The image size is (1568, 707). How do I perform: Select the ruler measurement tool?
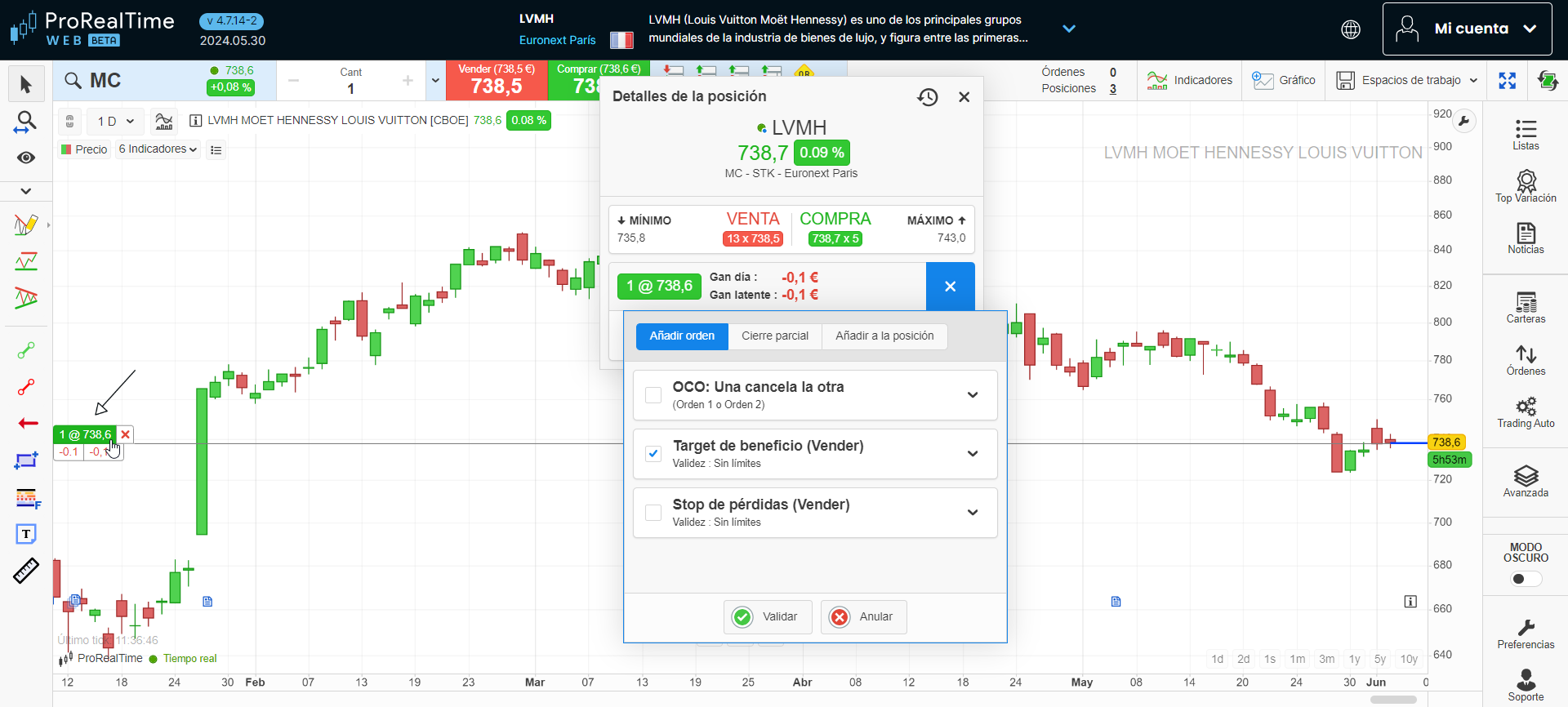26,571
